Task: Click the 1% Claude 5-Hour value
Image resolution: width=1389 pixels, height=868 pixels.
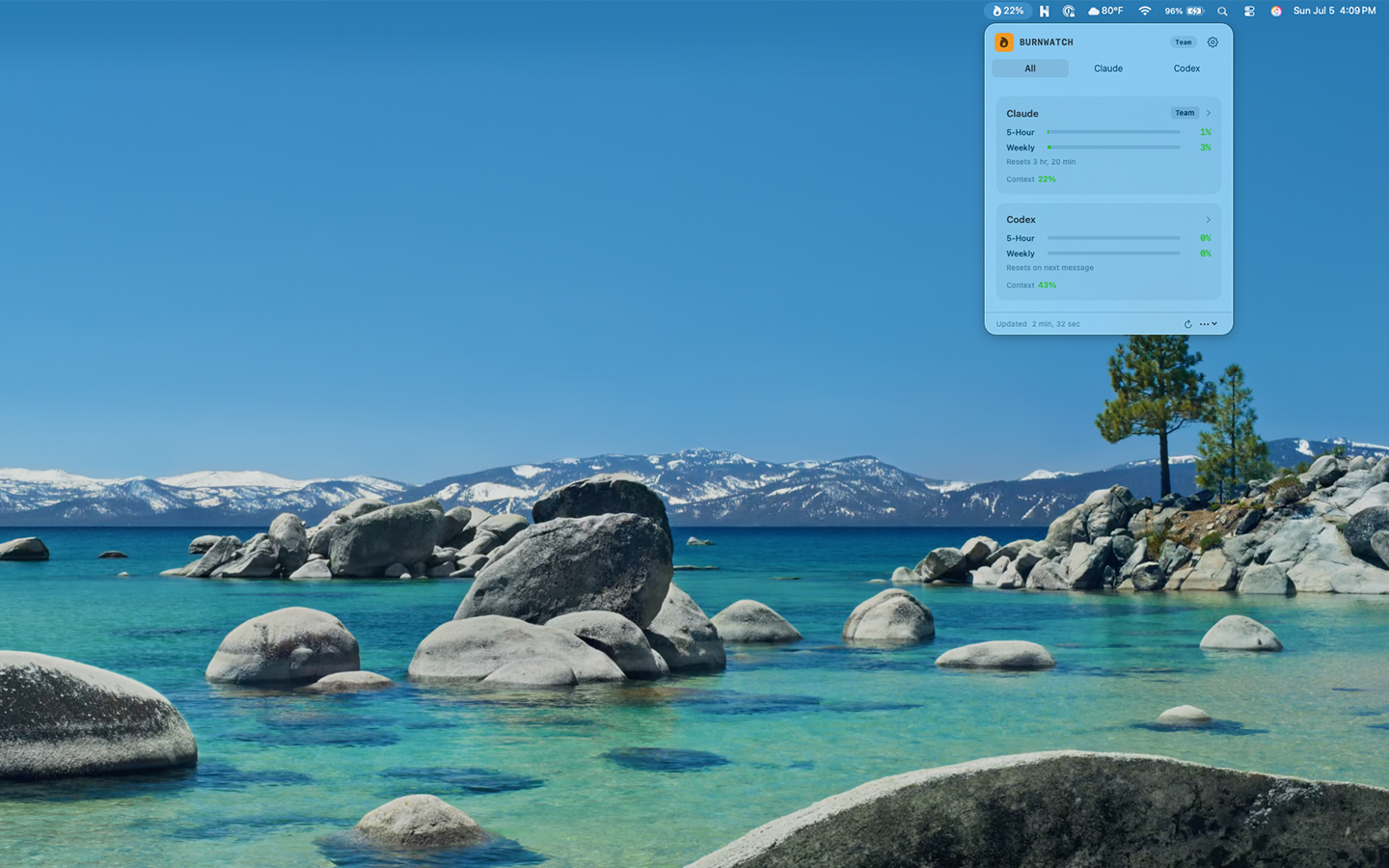Action: (1206, 132)
